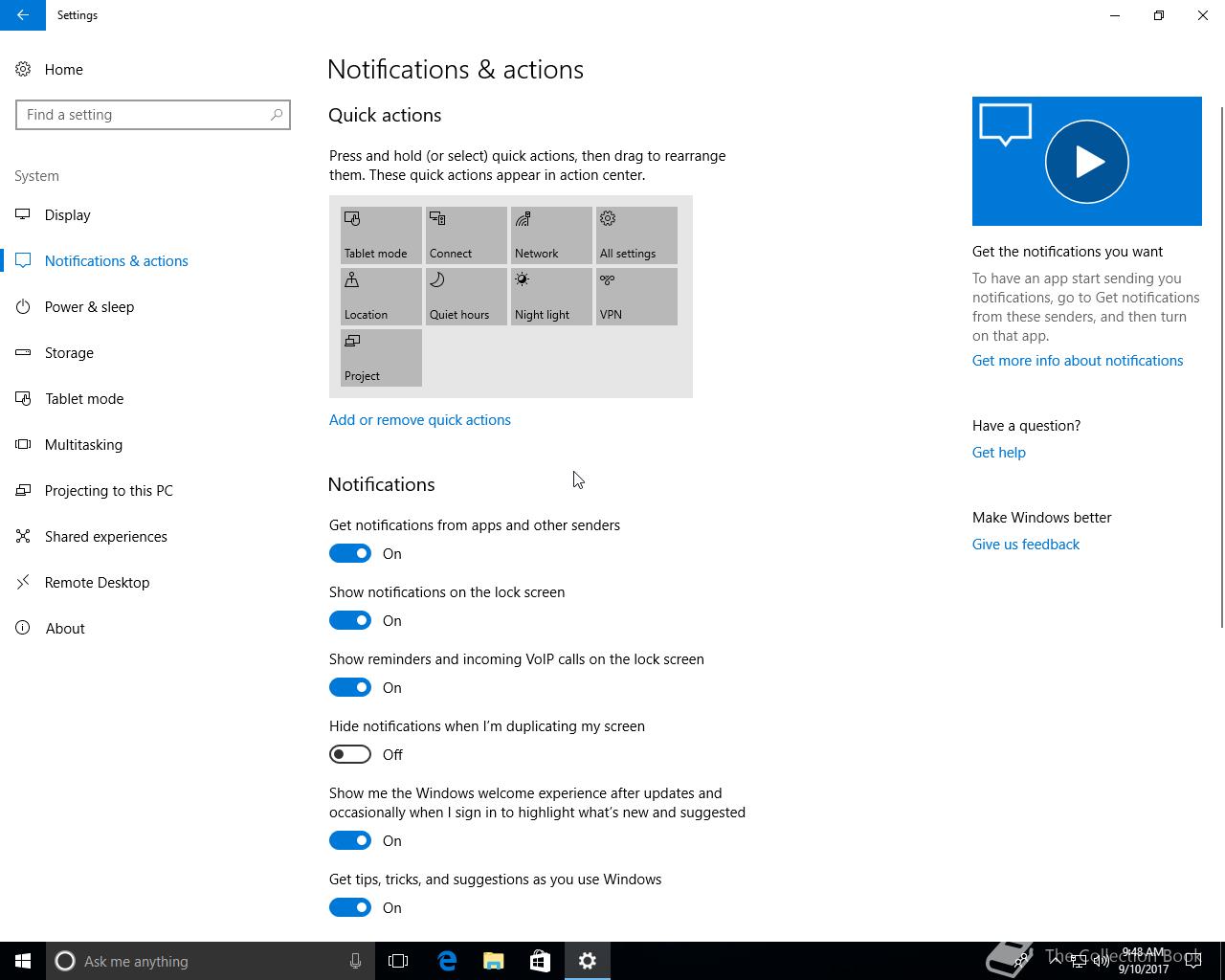1225x980 pixels.
Task: Select the Network quick action tile
Action: point(551,235)
